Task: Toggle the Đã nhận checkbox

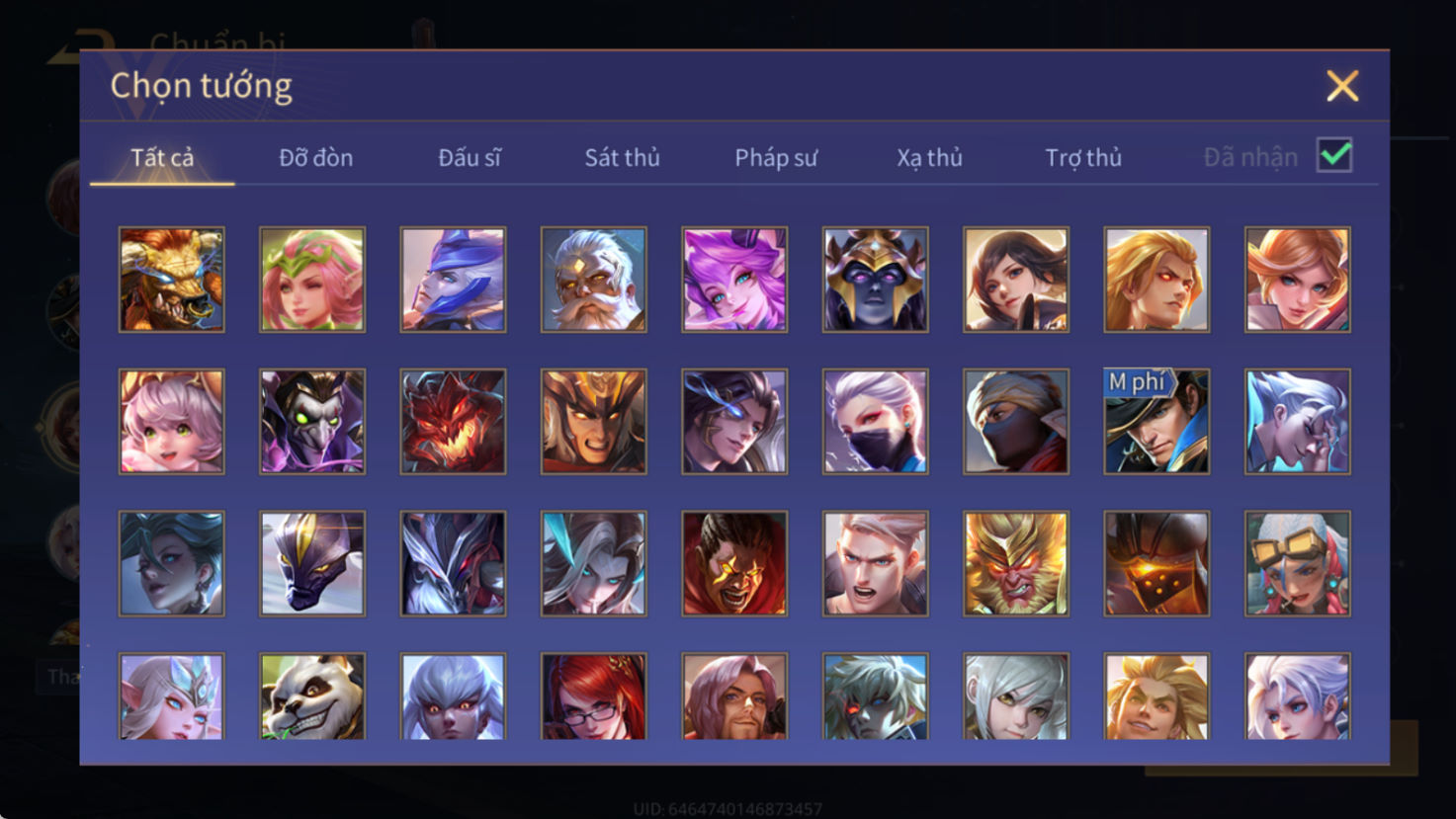Action: coord(1334,156)
